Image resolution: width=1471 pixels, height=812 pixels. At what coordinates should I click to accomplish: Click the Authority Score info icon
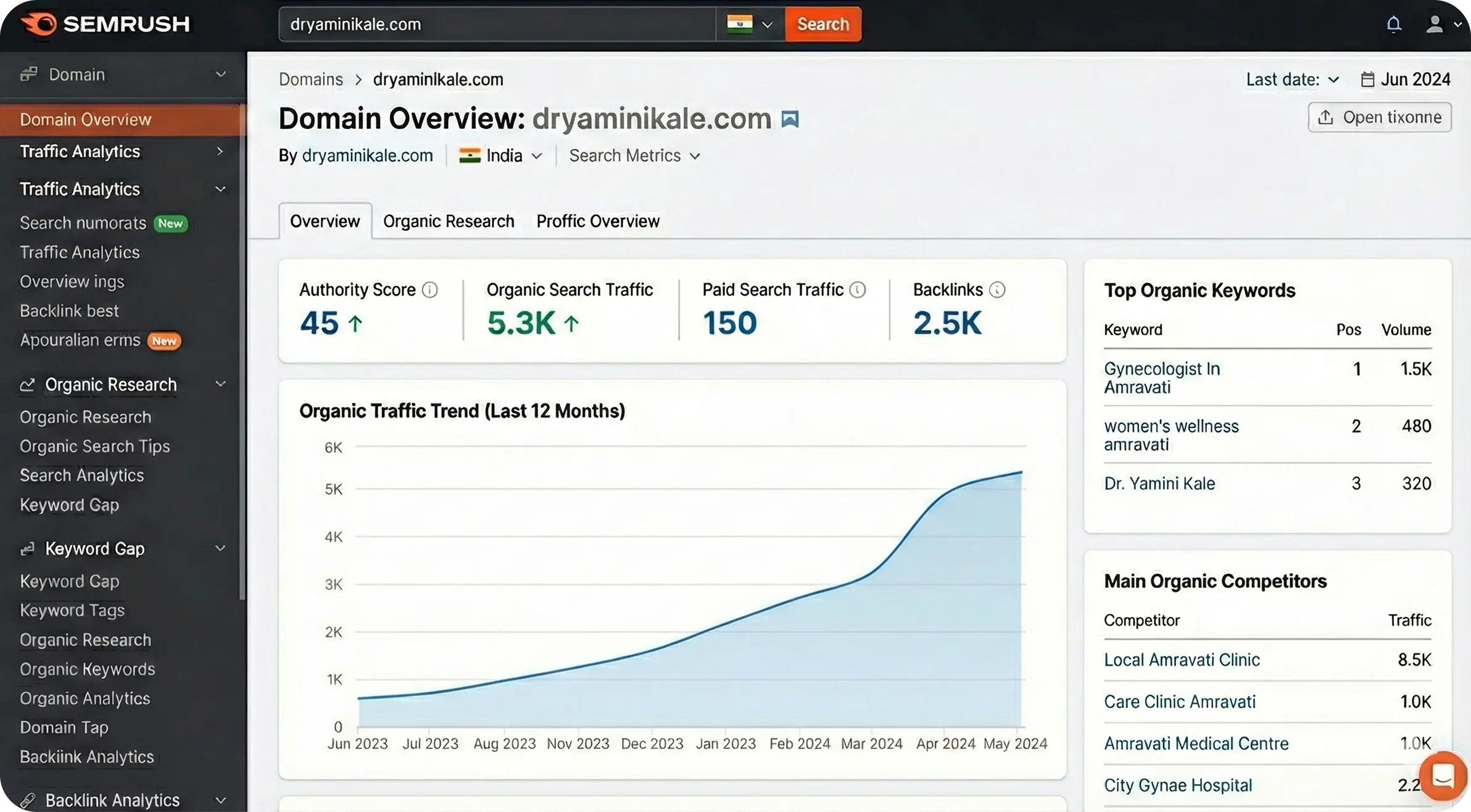pyautogui.click(x=430, y=289)
